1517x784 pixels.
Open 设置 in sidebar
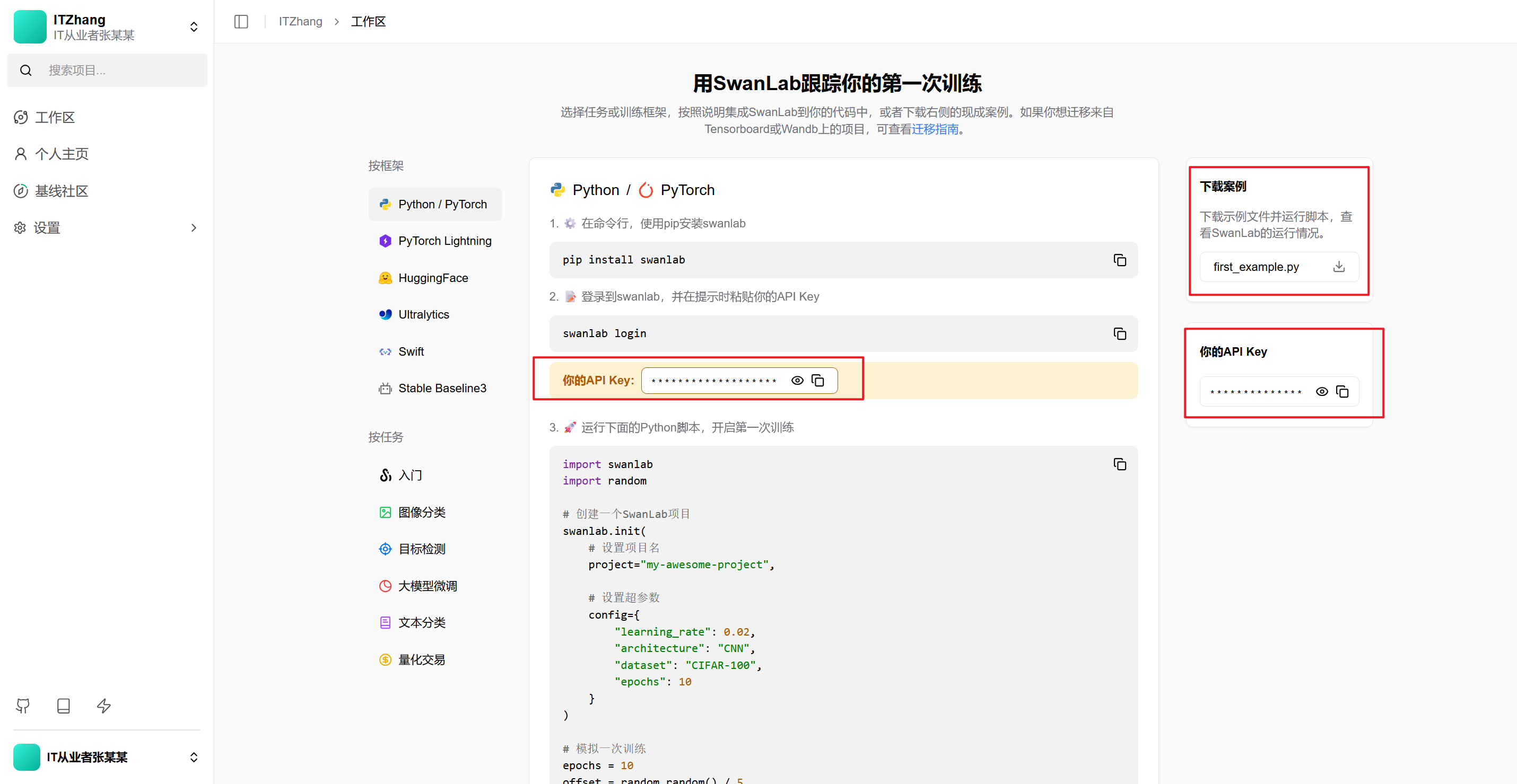tap(107, 228)
